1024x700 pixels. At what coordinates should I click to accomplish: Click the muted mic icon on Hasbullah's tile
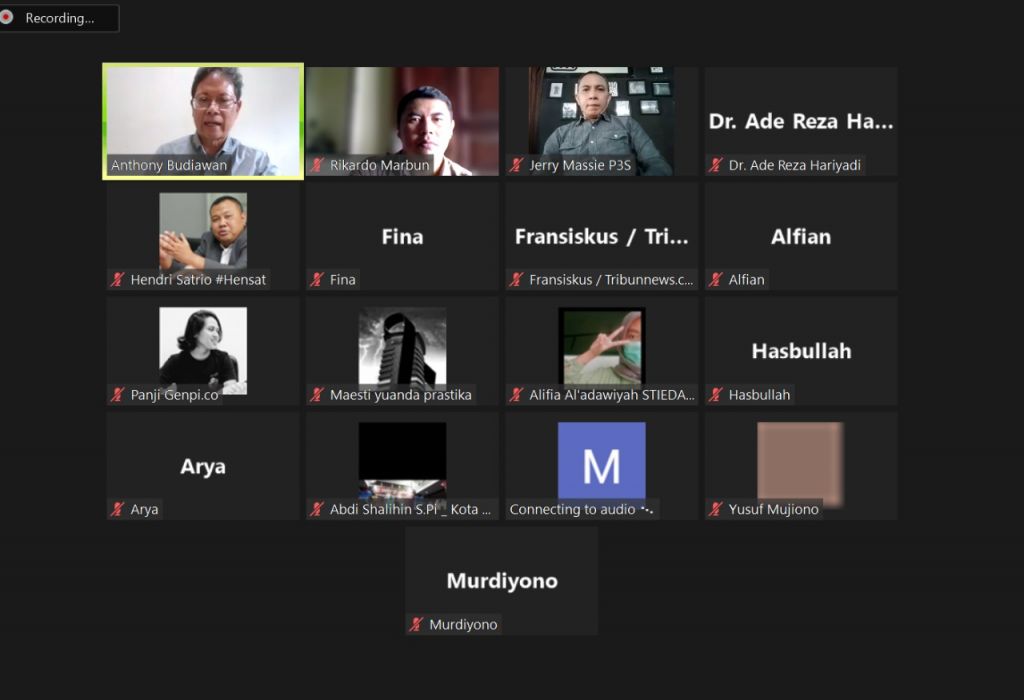716,395
